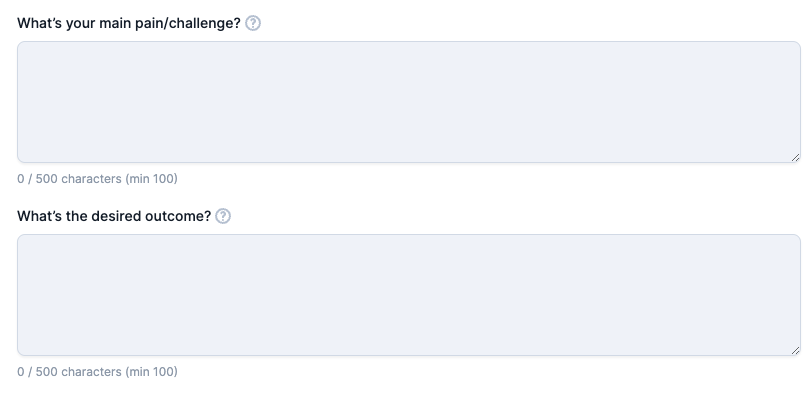Open the question-mark tooltip for main pain/challenge
This screenshot has height=399, width=812.
[253, 23]
